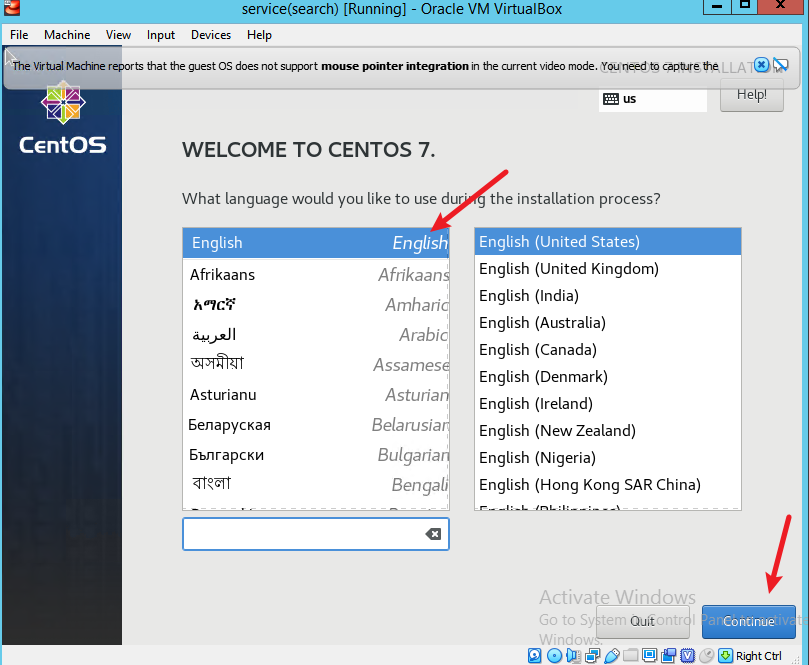Open the Machine menu
Screen dimensions: 809x665
[x=67, y=35]
